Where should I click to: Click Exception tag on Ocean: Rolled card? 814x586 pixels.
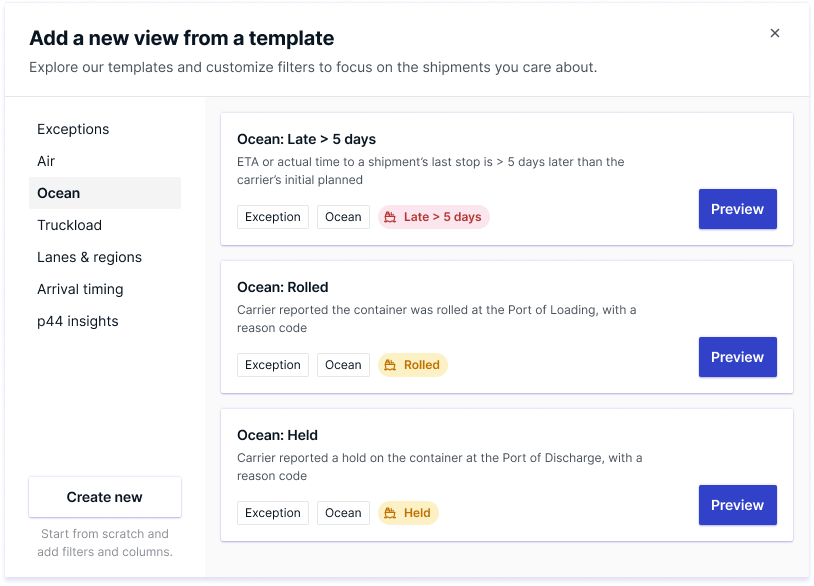tap(273, 365)
